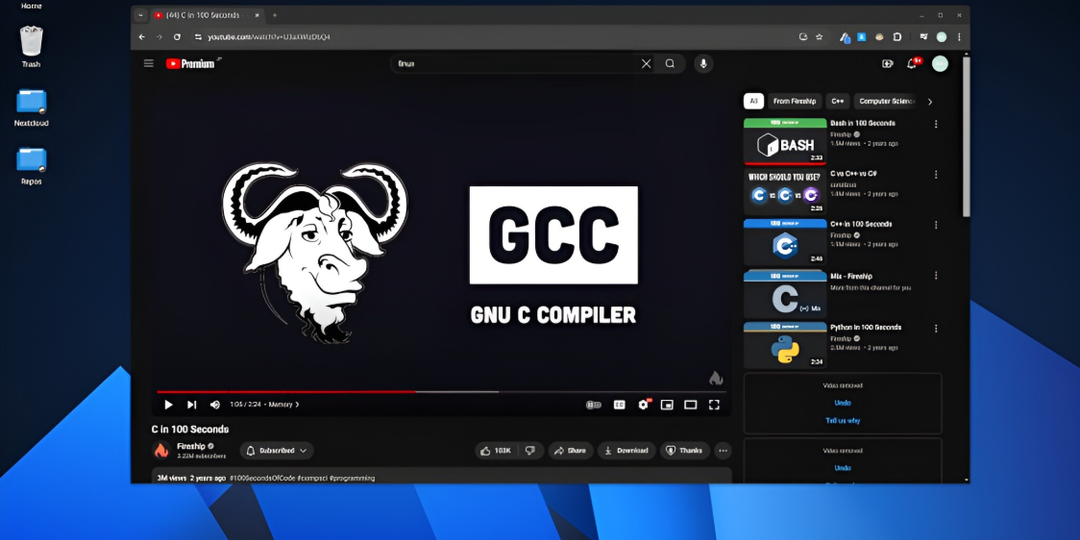This screenshot has height=540, width=1080.
Task: Open the browser three-dot menu
Action: point(959,37)
